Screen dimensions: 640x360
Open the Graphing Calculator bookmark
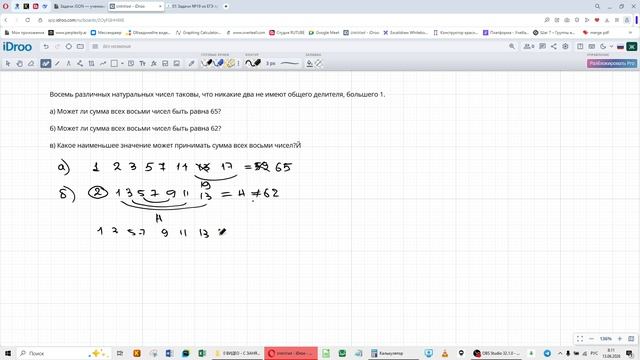pos(199,32)
